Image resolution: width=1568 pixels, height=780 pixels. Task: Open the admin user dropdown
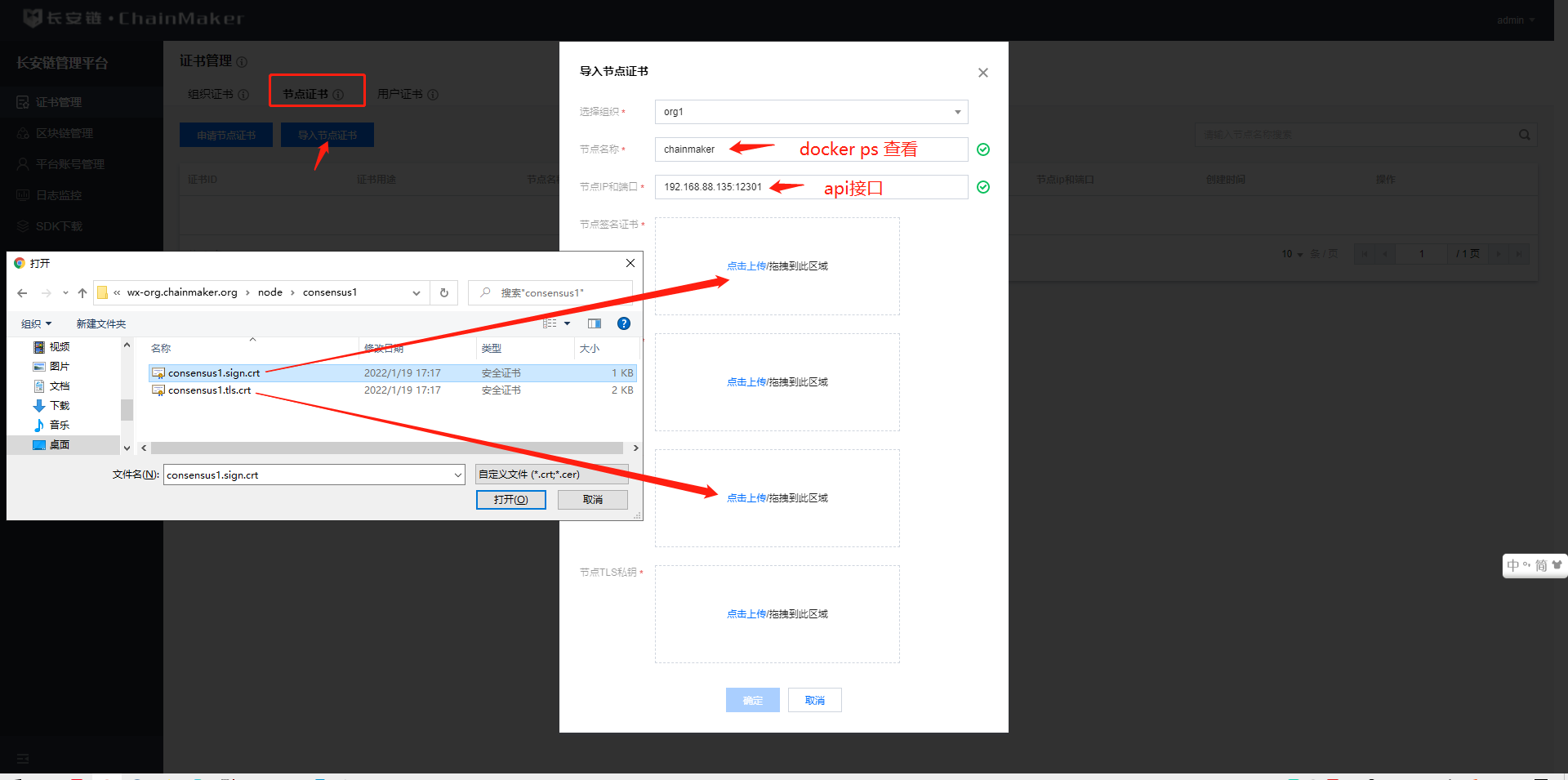(1516, 20)
